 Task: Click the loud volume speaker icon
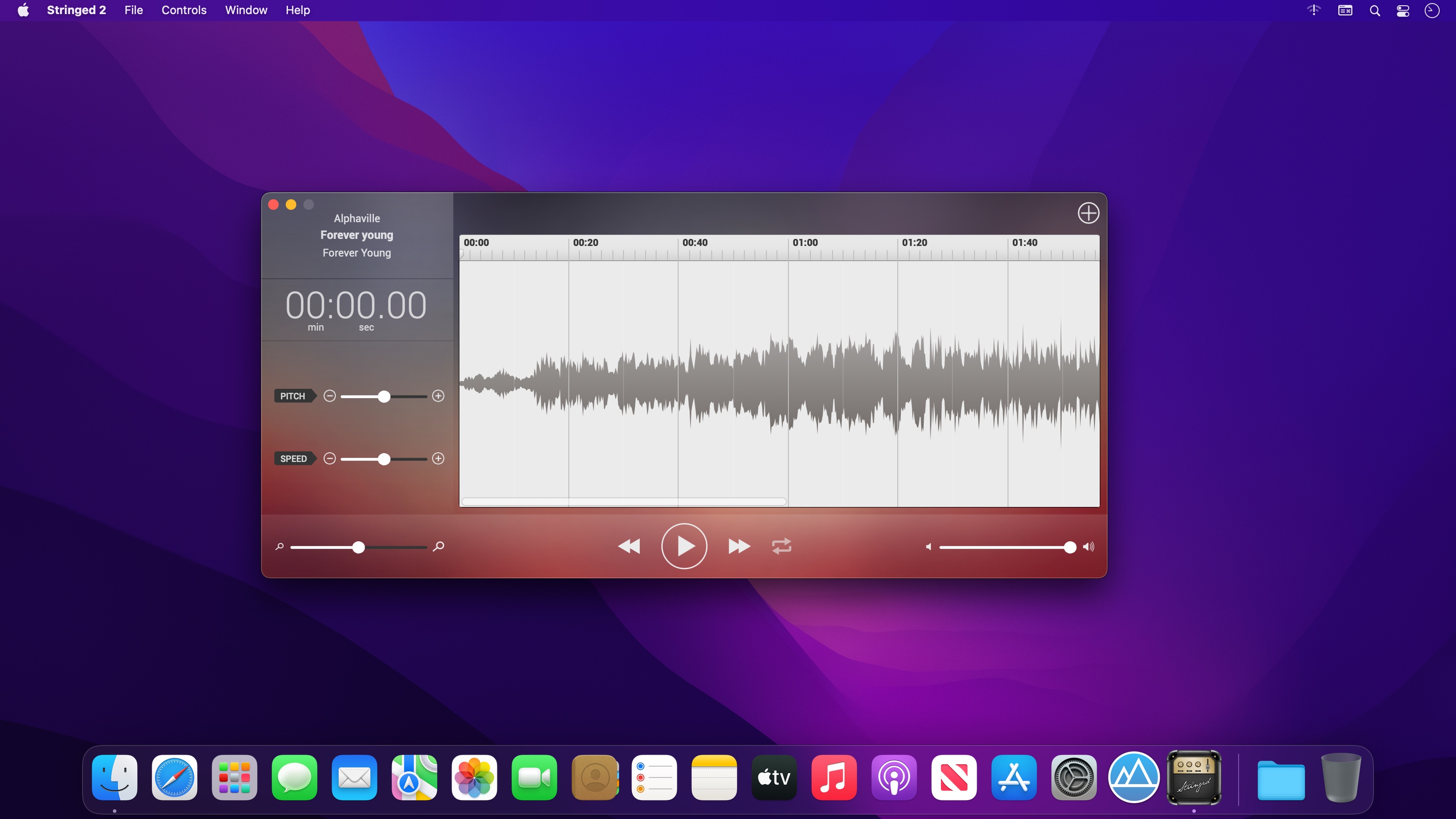(x=1089, y=547)
